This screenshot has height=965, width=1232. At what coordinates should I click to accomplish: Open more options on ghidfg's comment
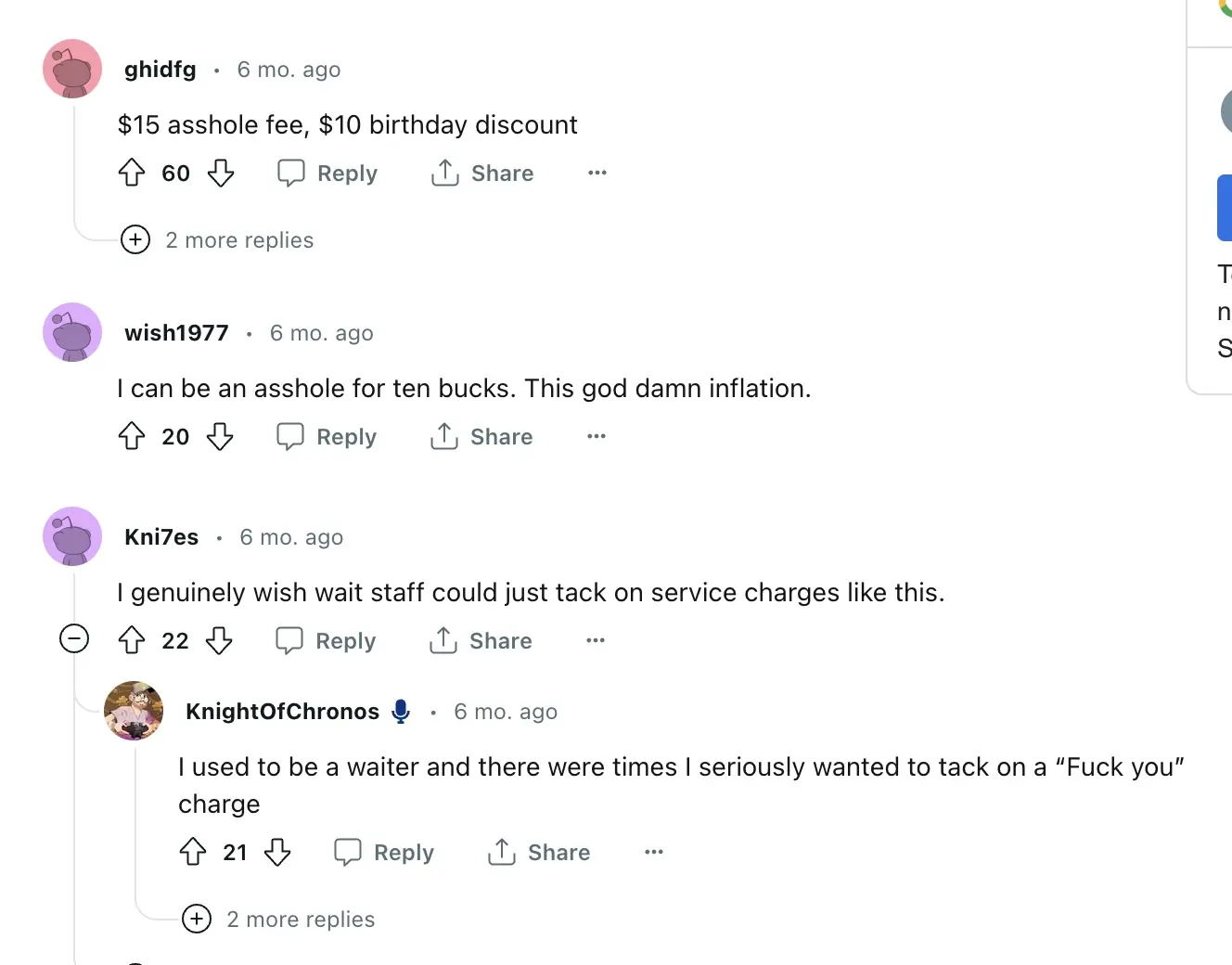pos(597,173)
